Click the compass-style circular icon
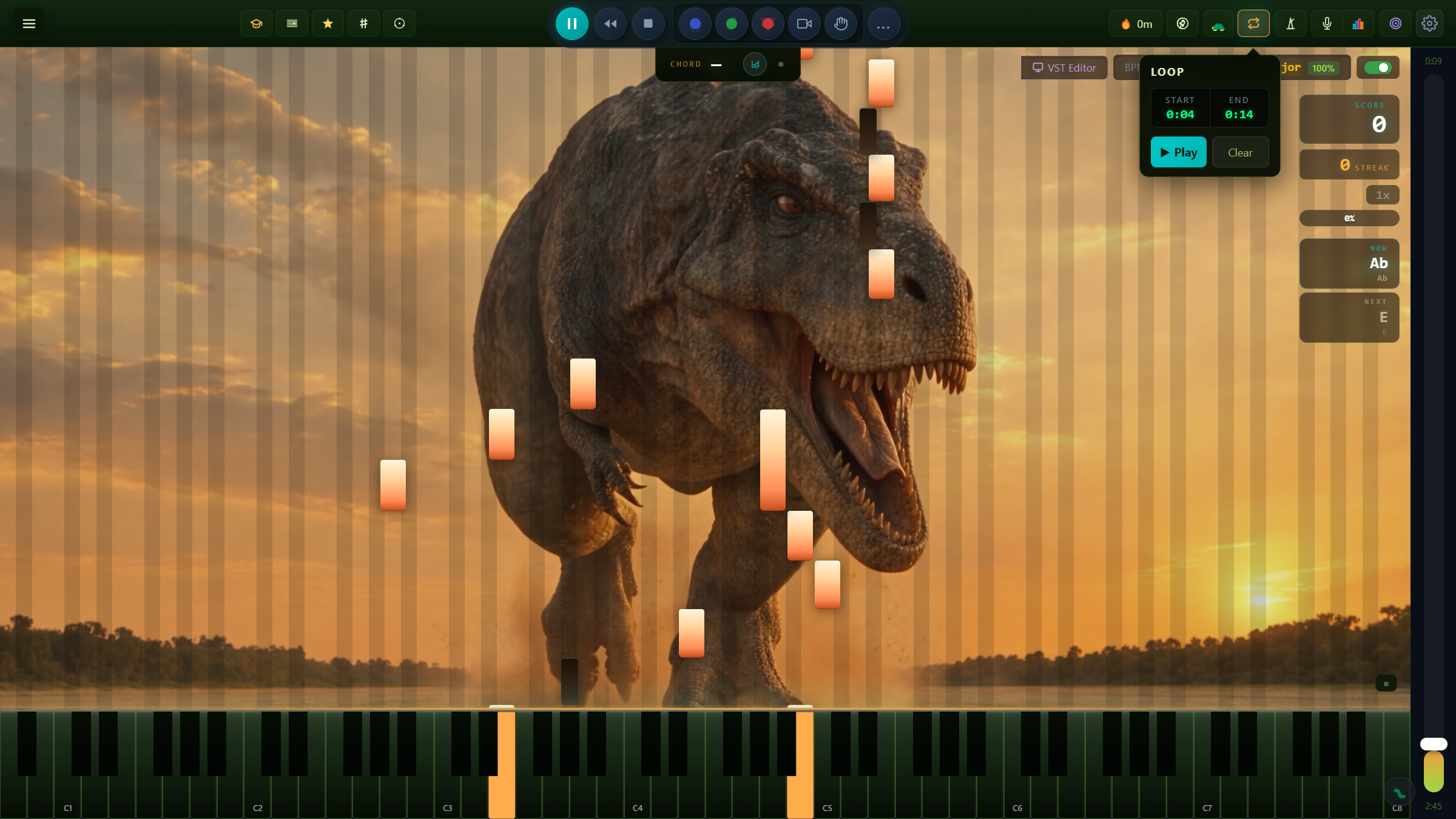1456x819 pixels. click(1182, 24)
